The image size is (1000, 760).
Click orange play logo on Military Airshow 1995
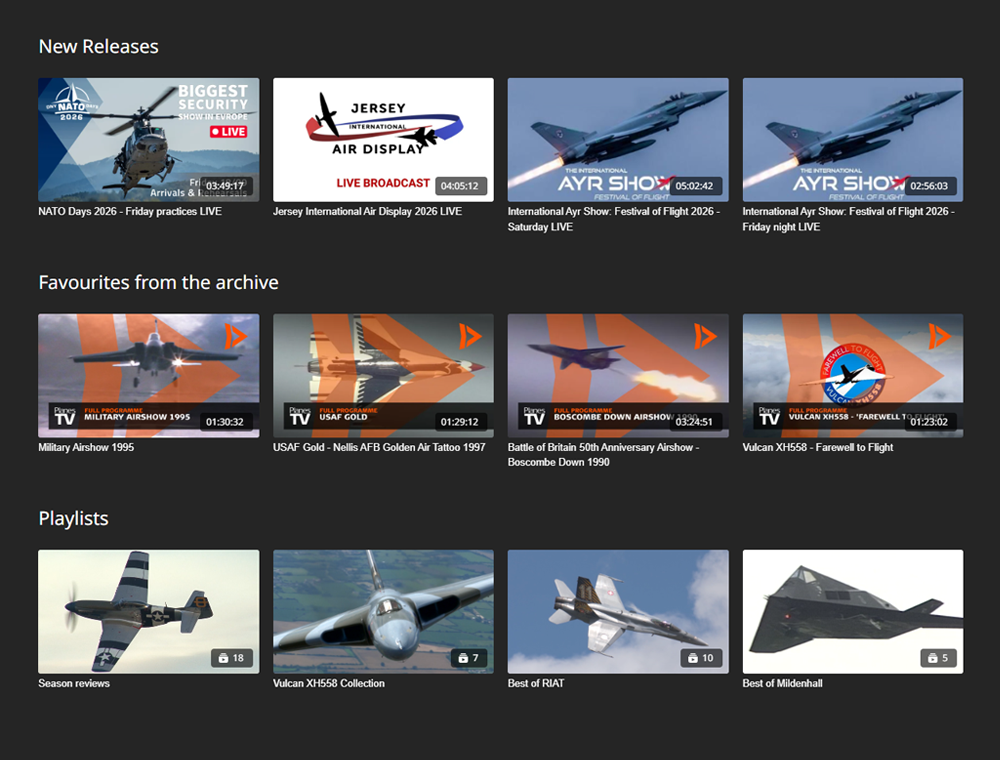[x=235, y=336]
